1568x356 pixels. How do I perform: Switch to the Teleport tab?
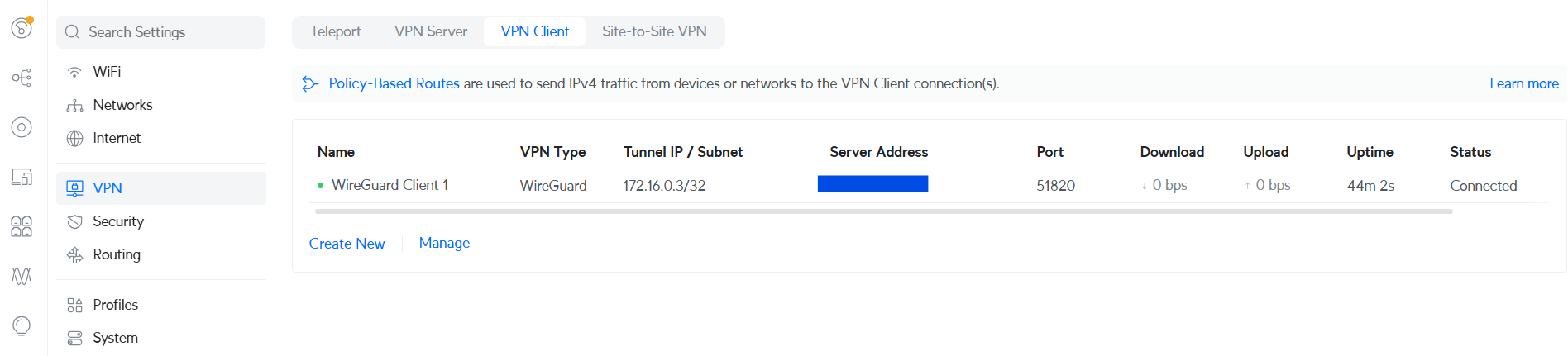tap(335, 31)
